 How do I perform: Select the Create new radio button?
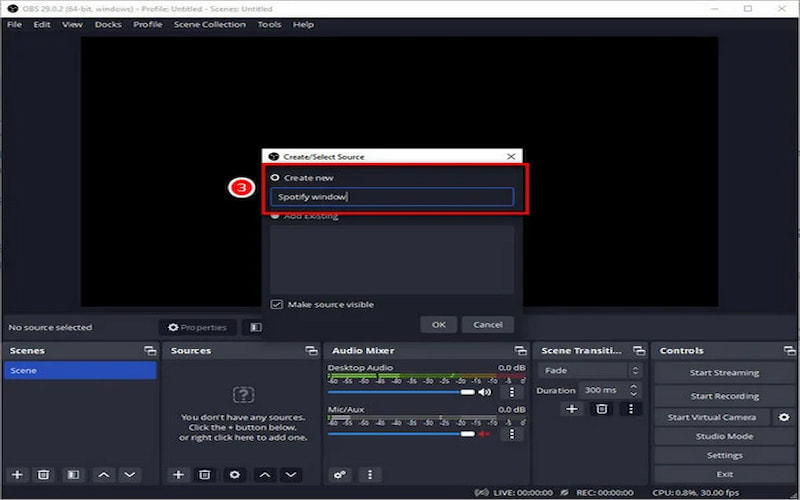[275, 177]
